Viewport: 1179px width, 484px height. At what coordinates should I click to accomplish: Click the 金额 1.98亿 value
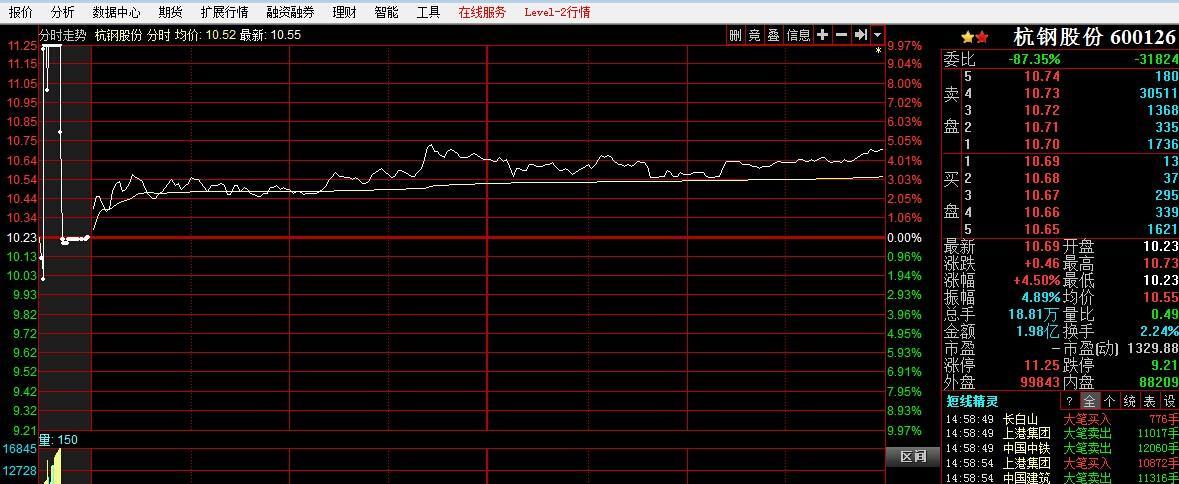[1038, 331]
